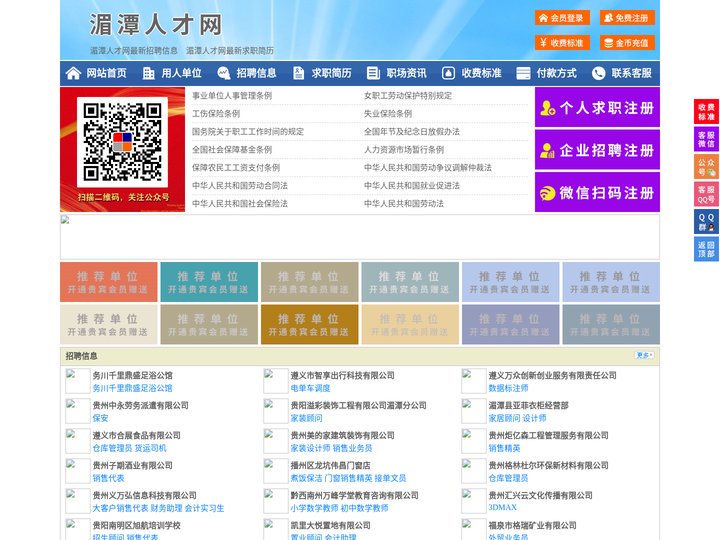Click the document icon beside 求职简历

point(298,73)
